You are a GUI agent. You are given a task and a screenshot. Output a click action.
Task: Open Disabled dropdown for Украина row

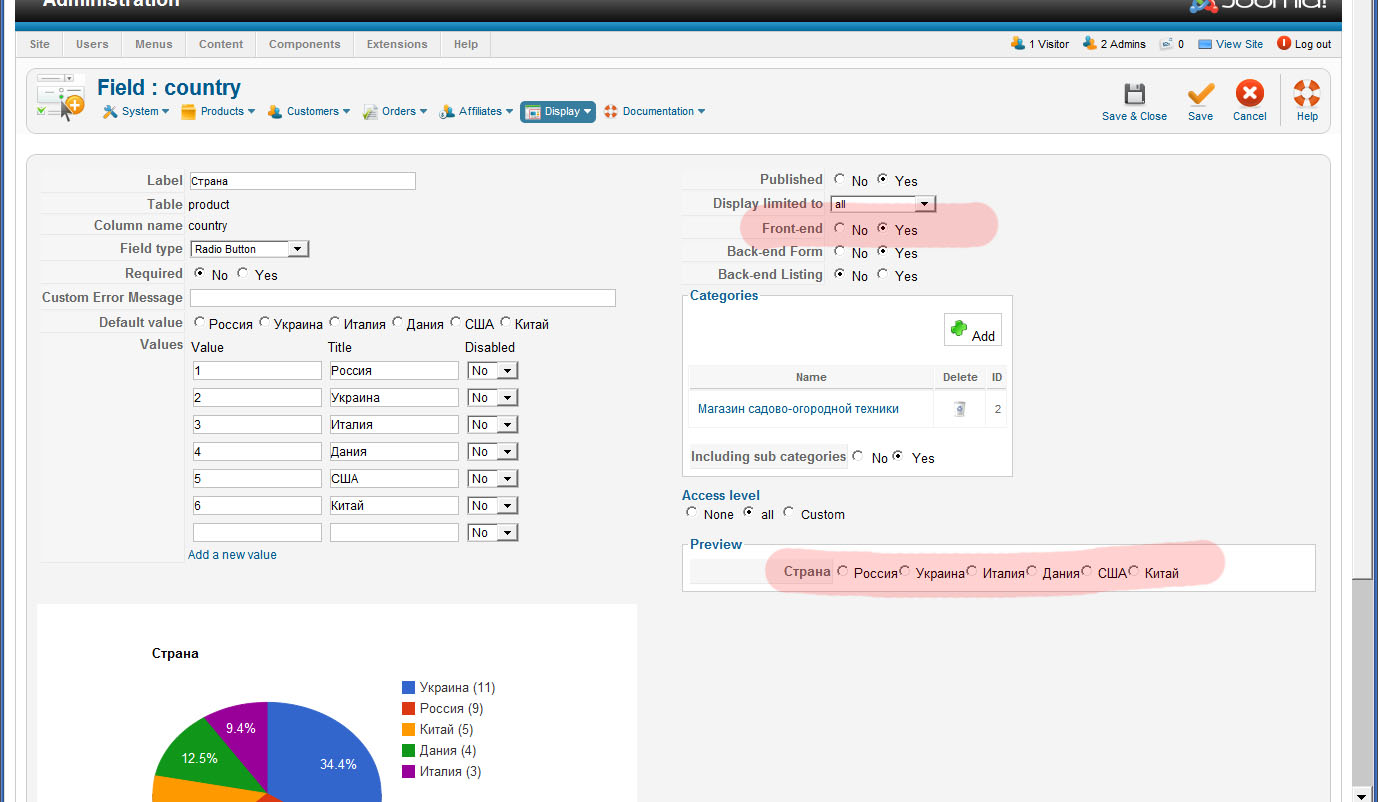(493, 398)
